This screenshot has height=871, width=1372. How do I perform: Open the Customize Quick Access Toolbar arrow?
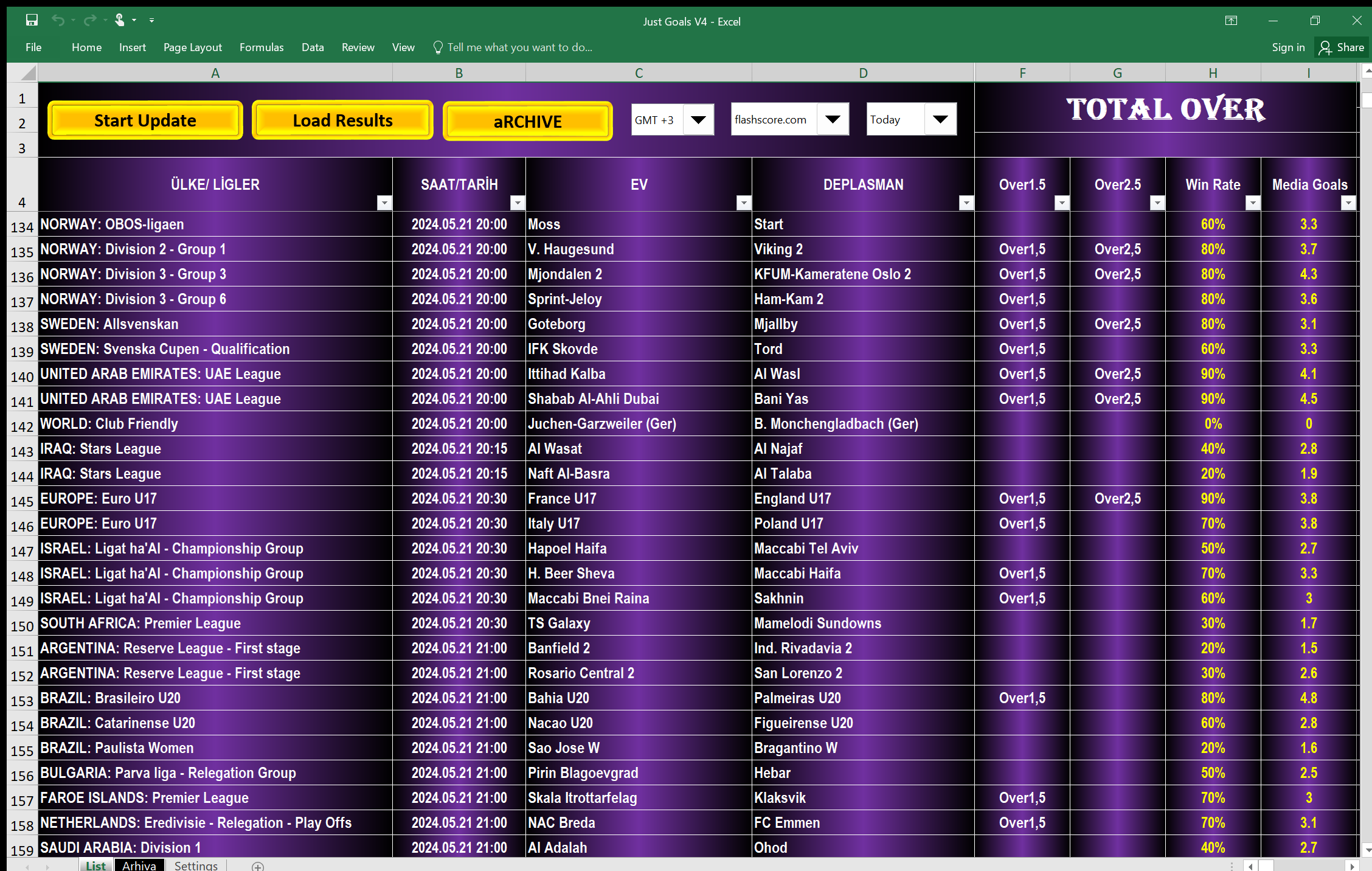(152, 20)
